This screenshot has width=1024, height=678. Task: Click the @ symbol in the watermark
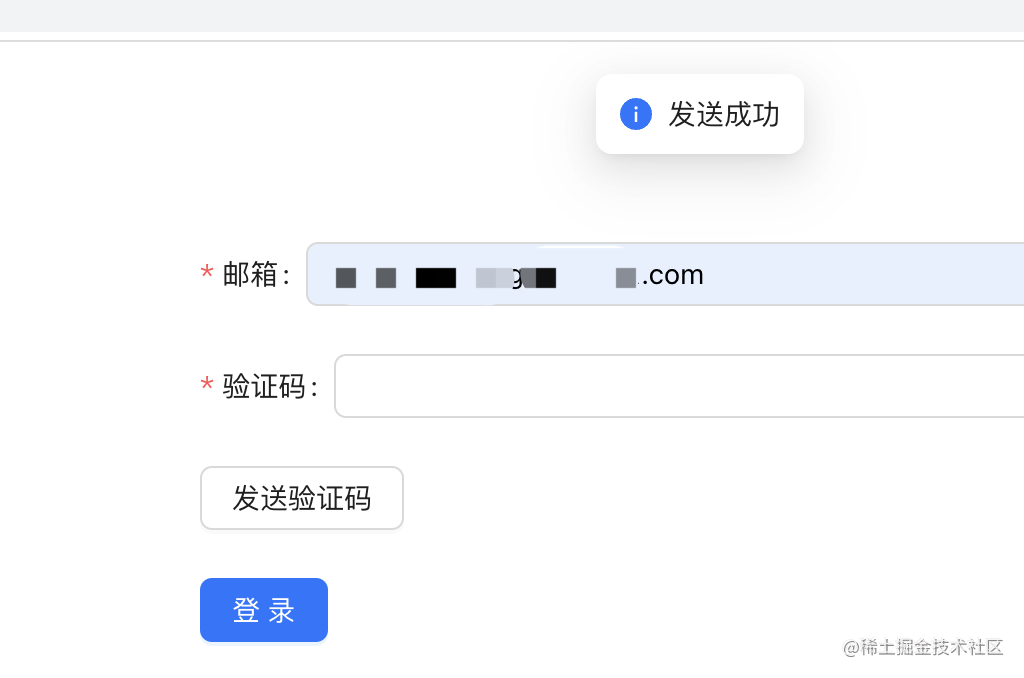tap(851, 648)
